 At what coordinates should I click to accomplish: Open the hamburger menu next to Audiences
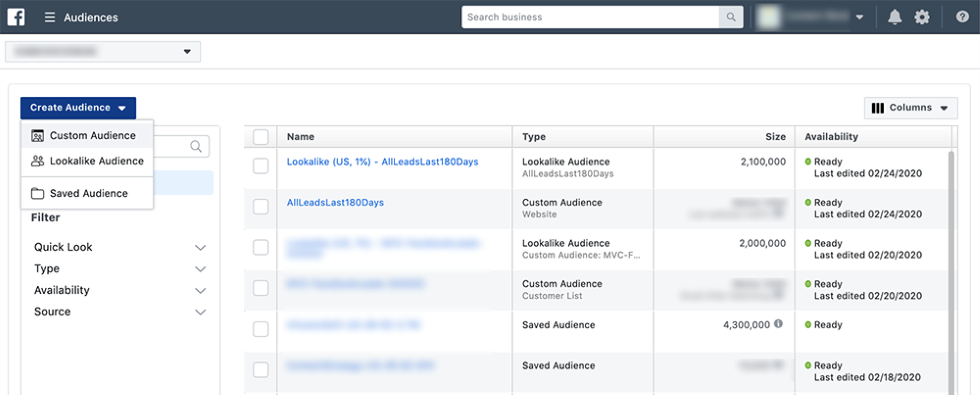click(x=50, y=18)
